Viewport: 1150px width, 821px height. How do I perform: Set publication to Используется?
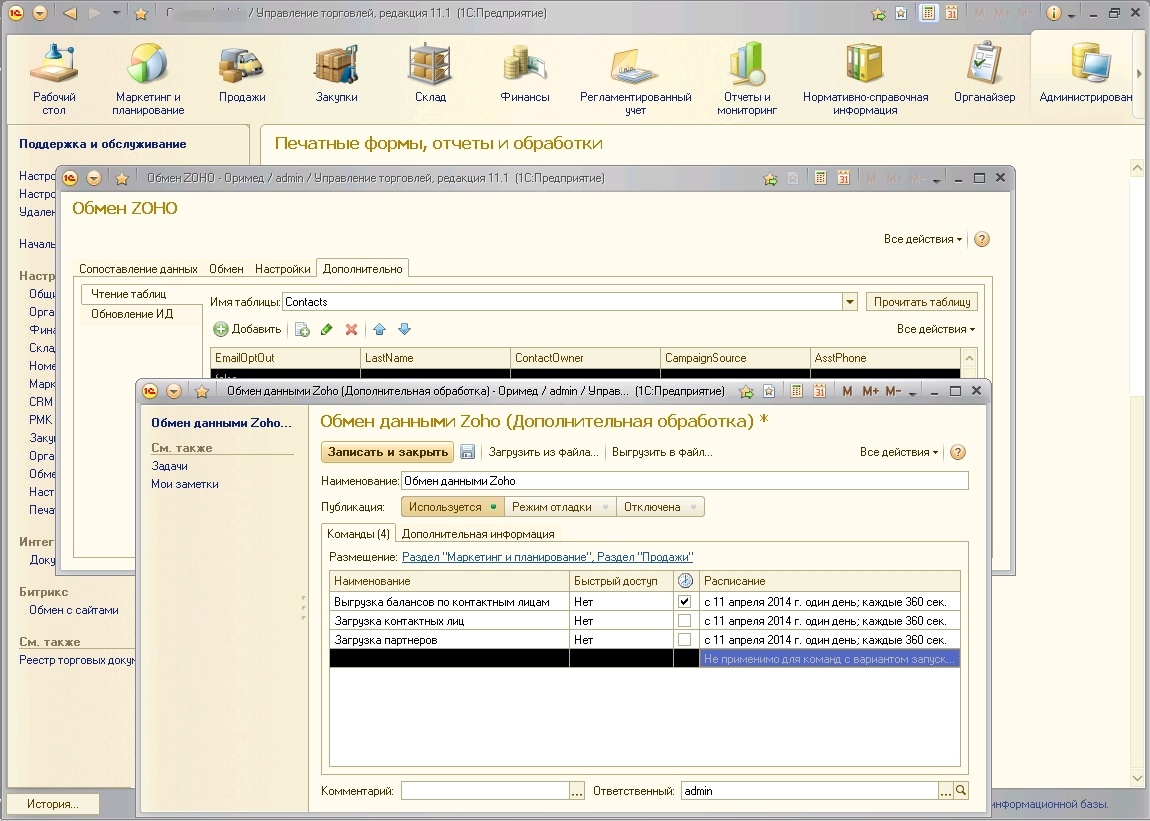click(452, 507)
